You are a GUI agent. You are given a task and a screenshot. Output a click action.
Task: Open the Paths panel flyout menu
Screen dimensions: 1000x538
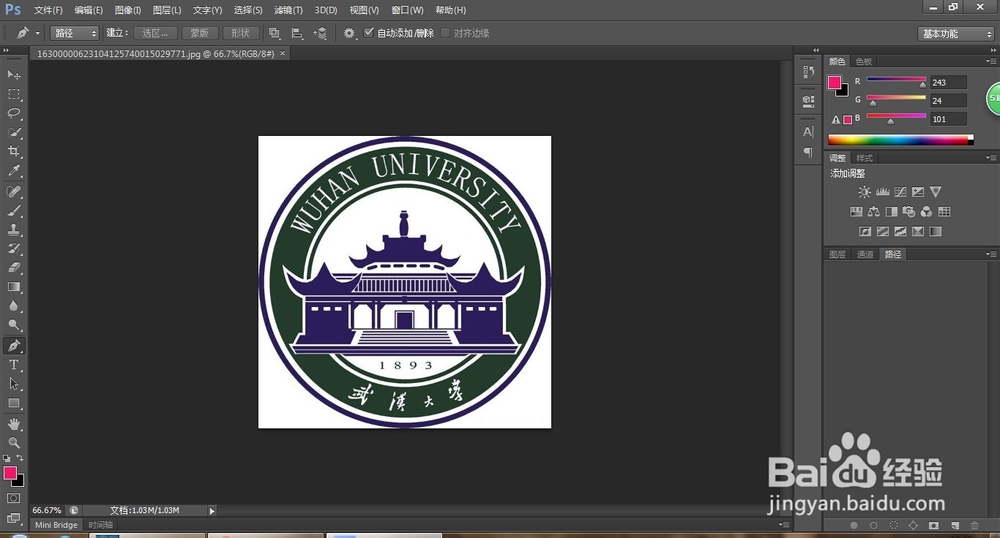click(x=990, y=254)
